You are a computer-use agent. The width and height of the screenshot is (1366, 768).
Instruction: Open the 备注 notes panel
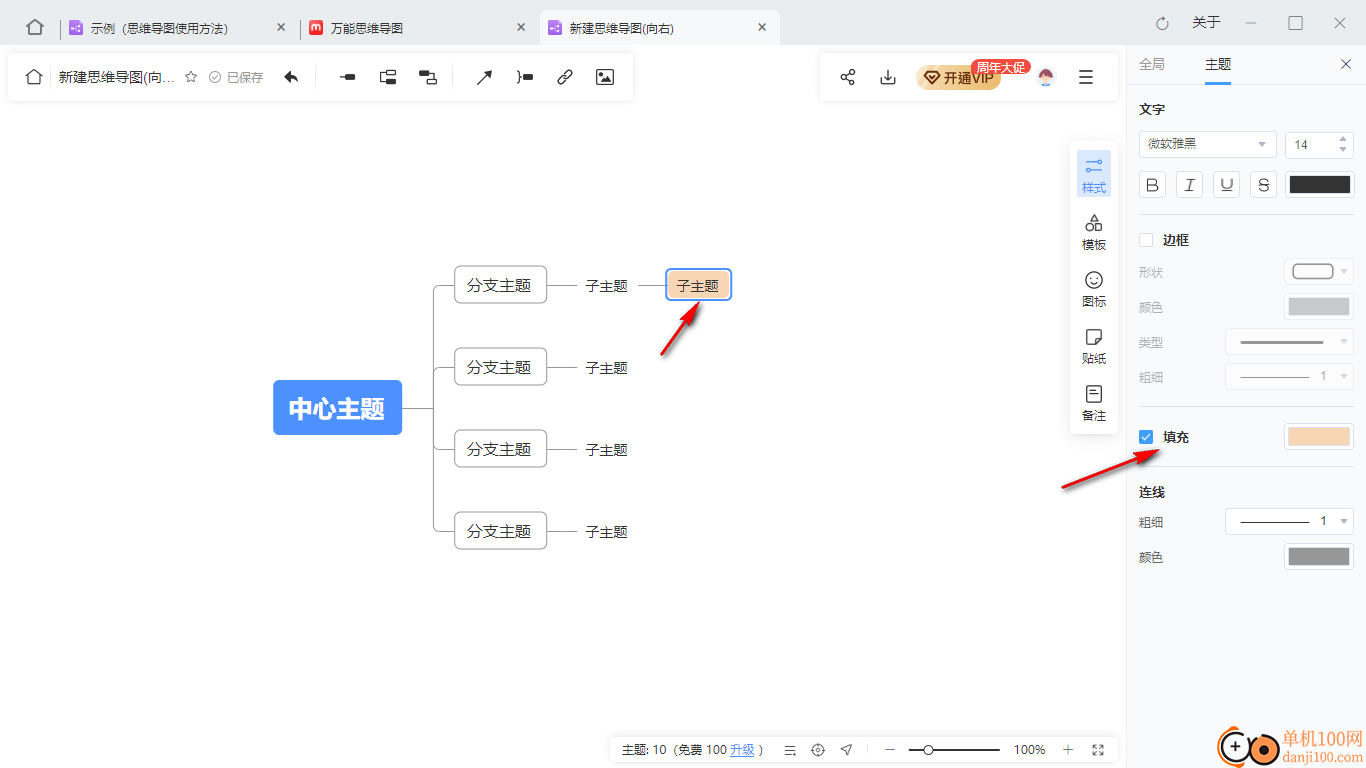tap(1094, 403)
